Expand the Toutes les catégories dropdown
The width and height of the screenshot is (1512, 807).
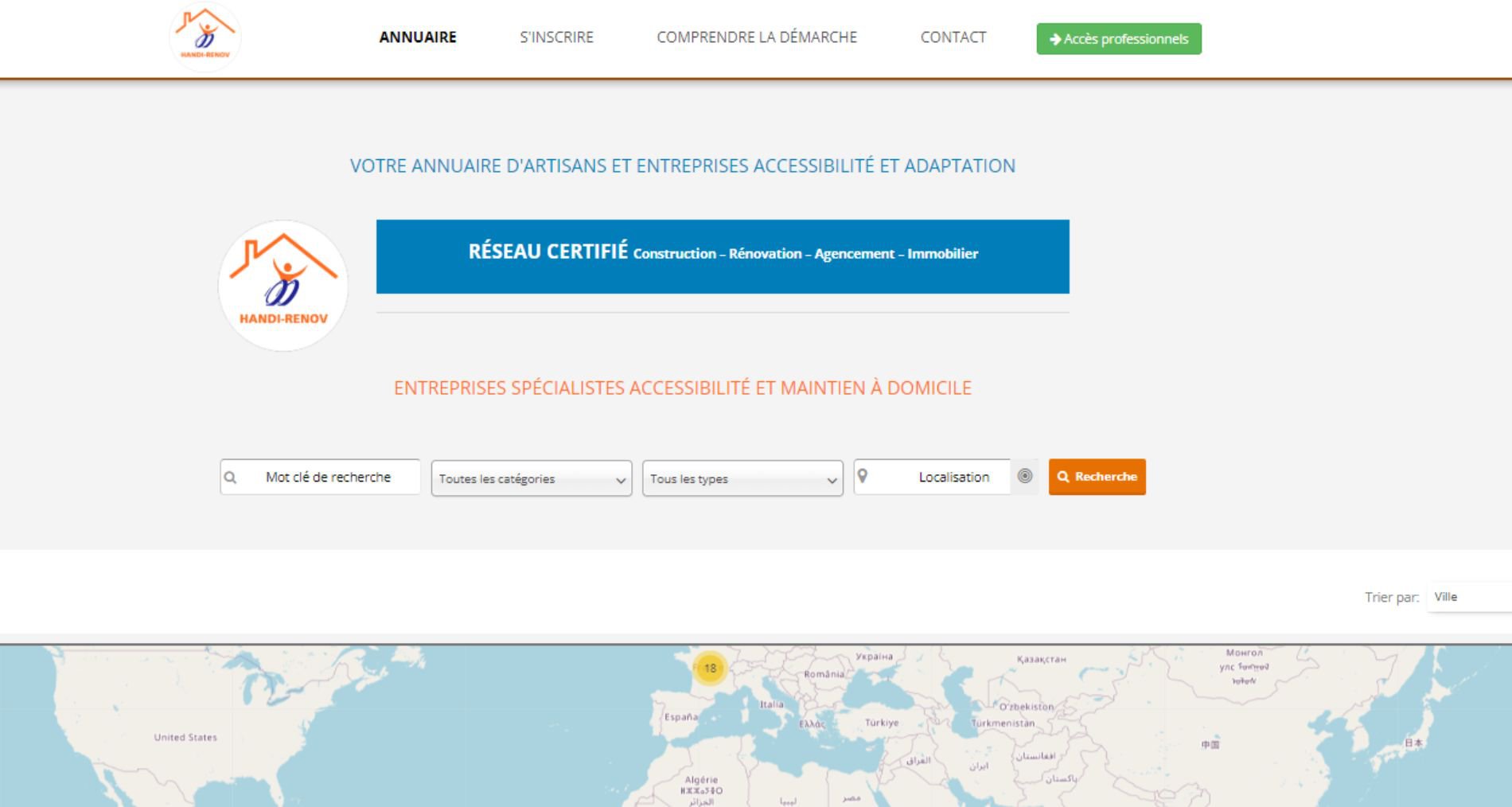[532, 478]
